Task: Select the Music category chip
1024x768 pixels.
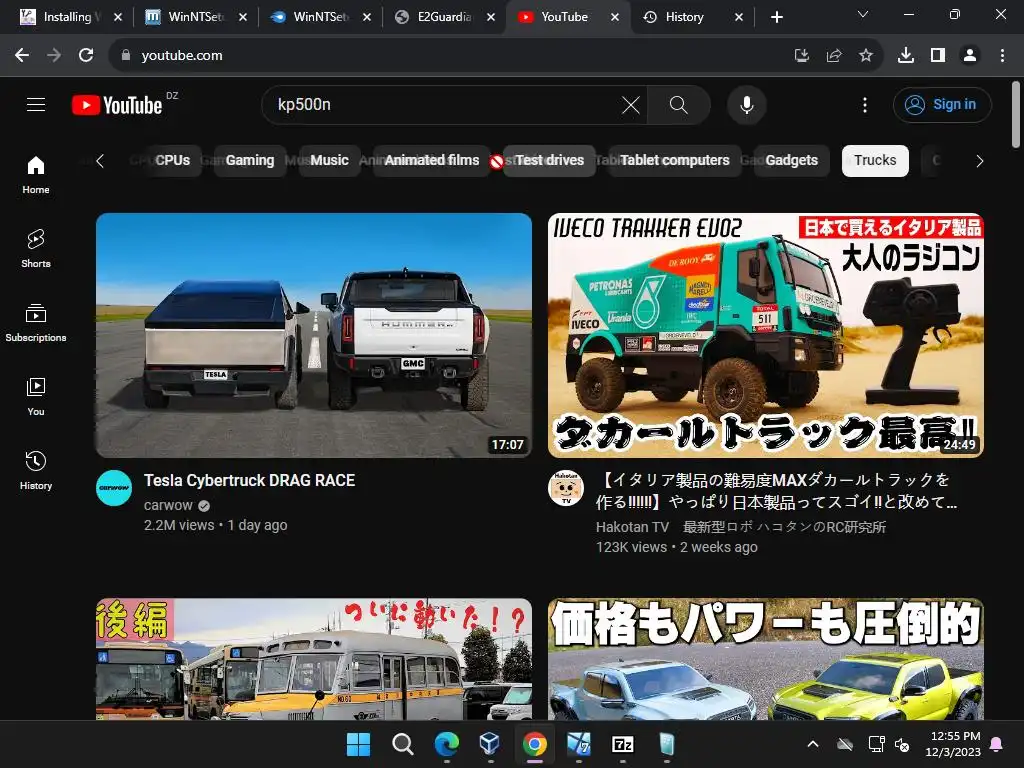Action: coord(329,161)
